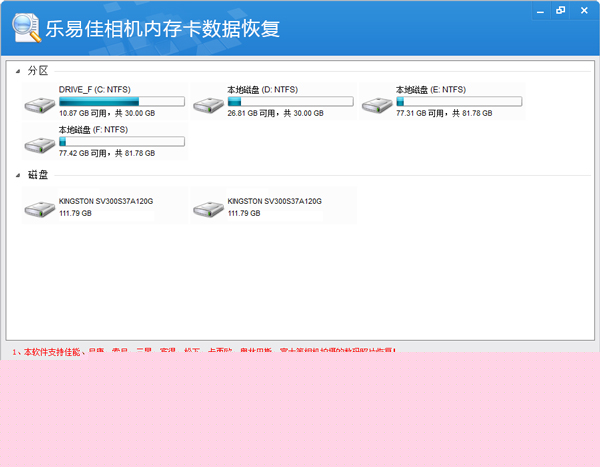This screenshot has height=467, width=600.
Task: Collapse the 分区 section triangle
Action: (x=18, y=71)
